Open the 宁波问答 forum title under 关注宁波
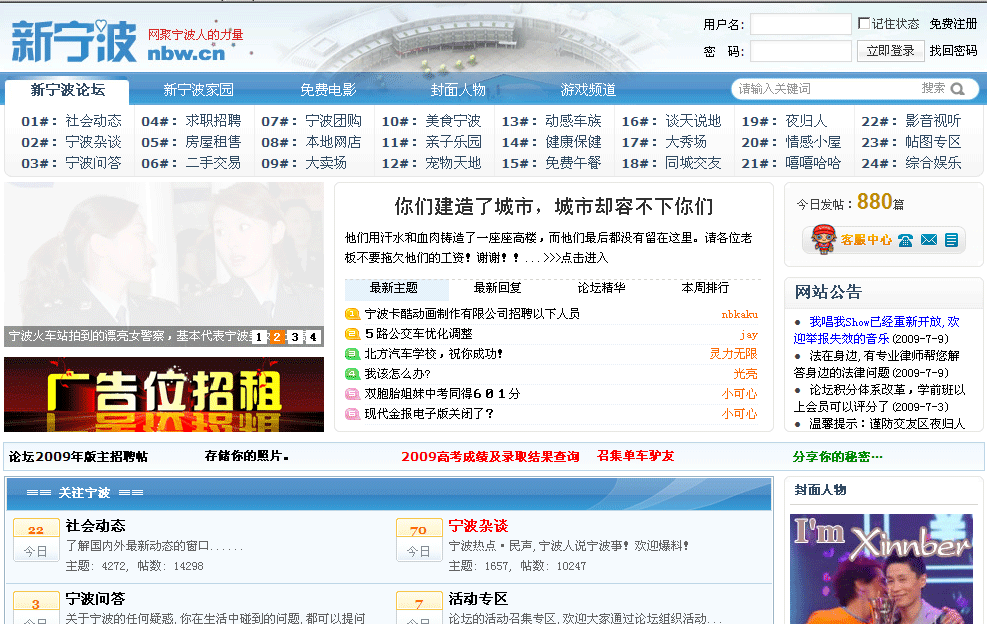This screenshot has width=987, height=624. (95, 599)
